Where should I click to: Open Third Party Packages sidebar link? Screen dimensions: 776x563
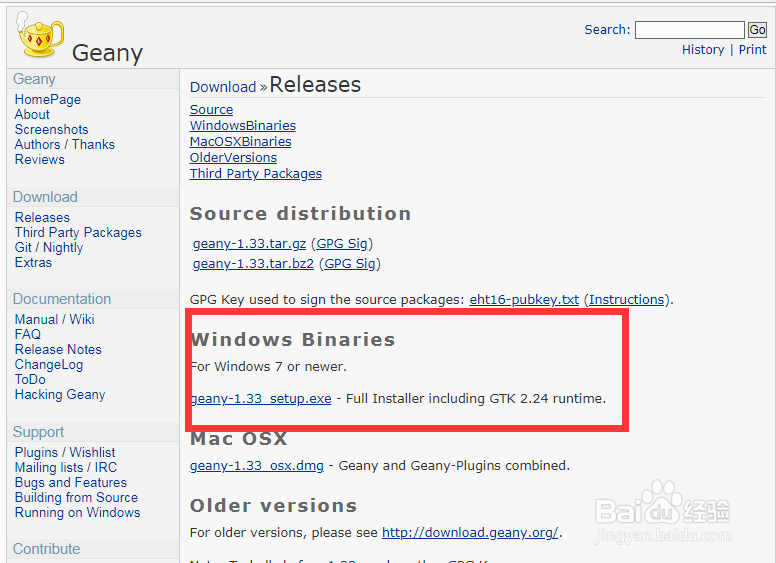point(78,233)
